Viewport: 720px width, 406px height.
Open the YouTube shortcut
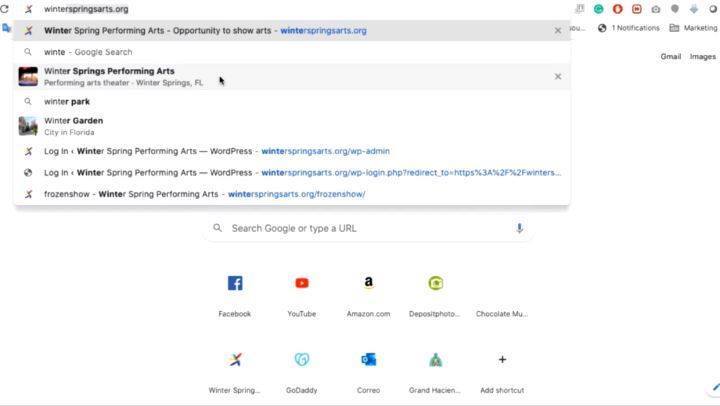coord(302,295)
